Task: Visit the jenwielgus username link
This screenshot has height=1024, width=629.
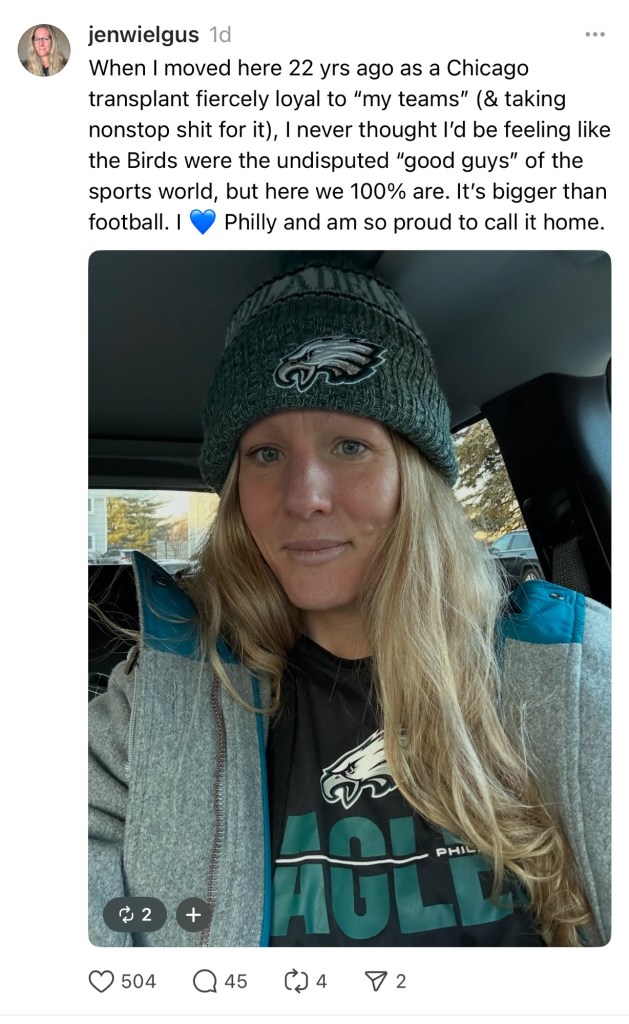Action: (144, 35)
